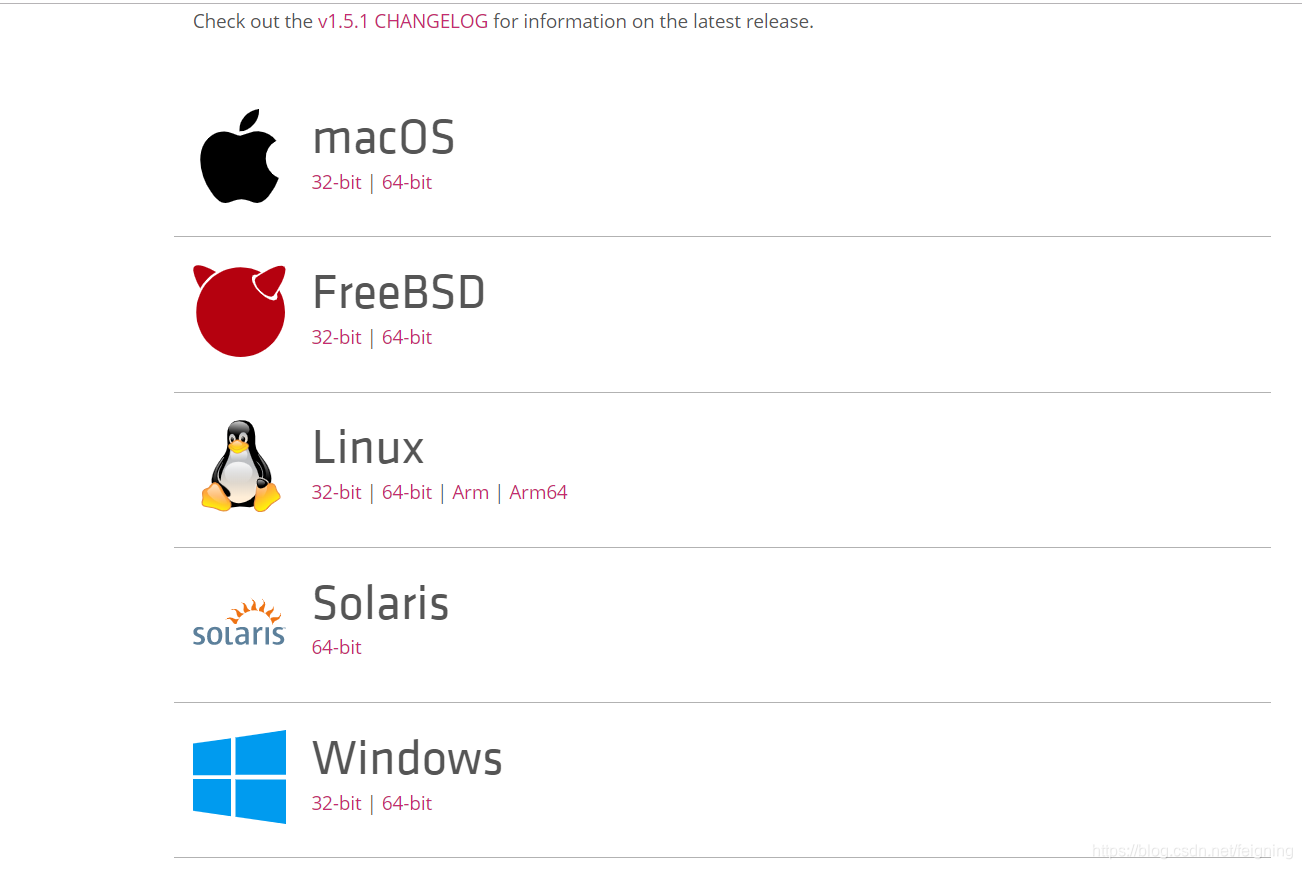This screenshot has width=1302, height=869.
Task: Download the FreeBSD 32-bit build
Action: pyautogui.click(x=336, y=337)
